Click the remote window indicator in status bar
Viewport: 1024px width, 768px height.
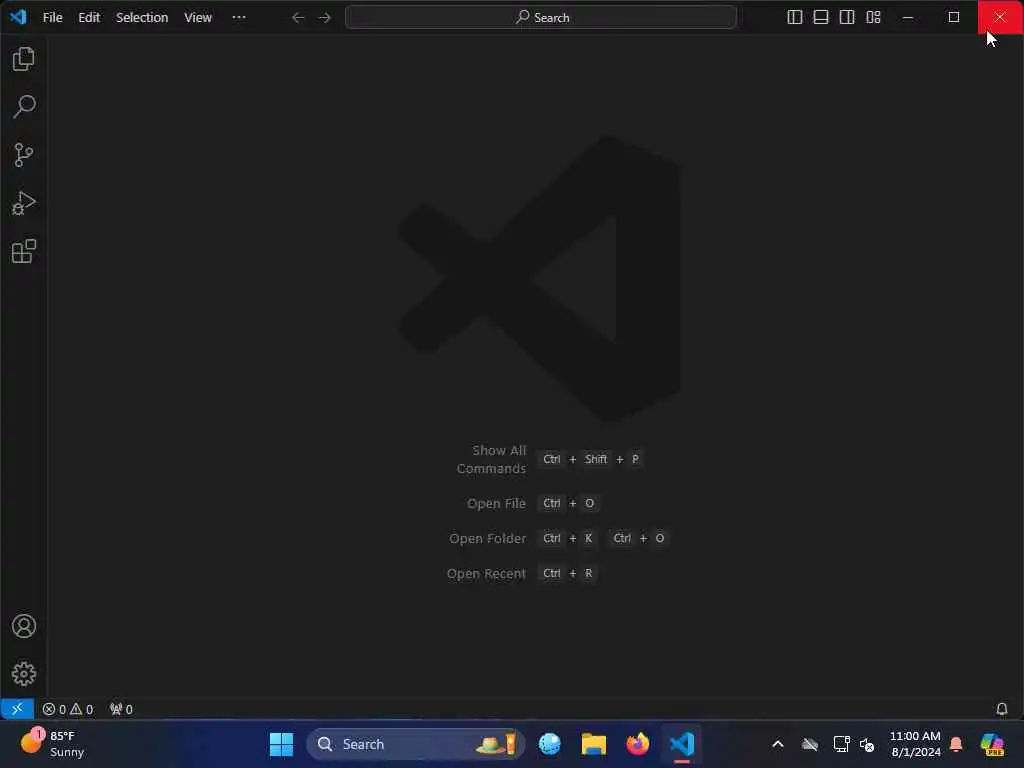17,709
